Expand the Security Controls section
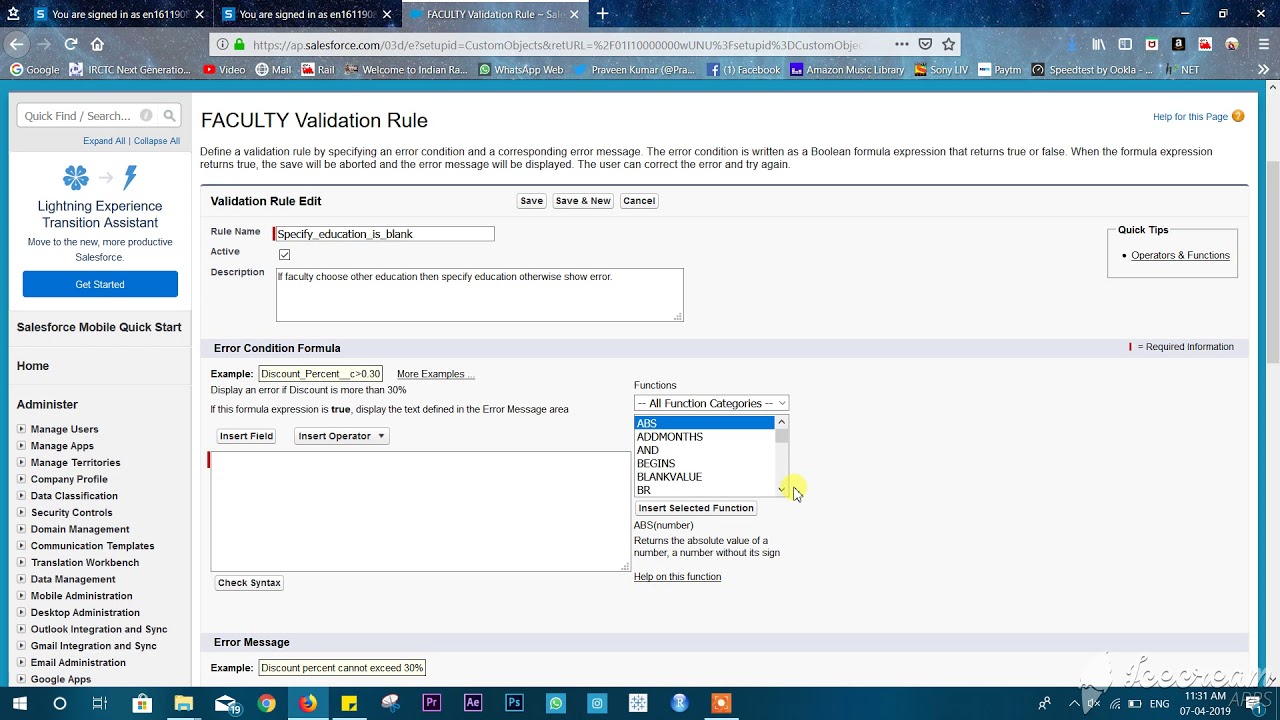The image size is (1280, 720). coord(21,512)
